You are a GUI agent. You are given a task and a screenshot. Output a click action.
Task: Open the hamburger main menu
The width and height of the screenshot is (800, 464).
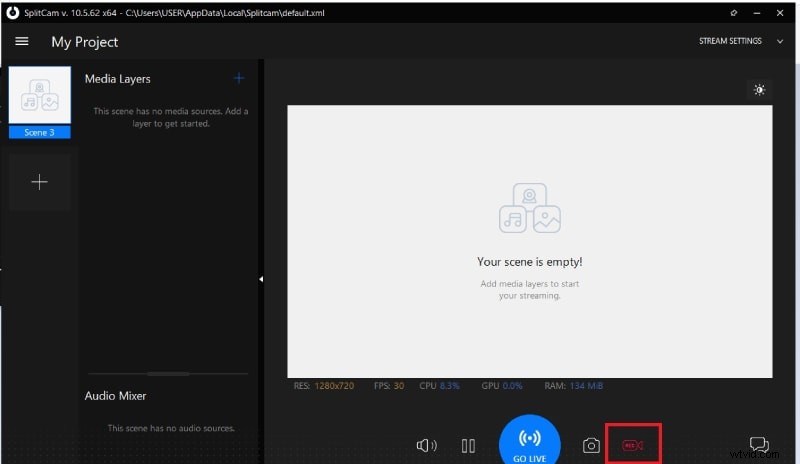[x=21, y=42]
